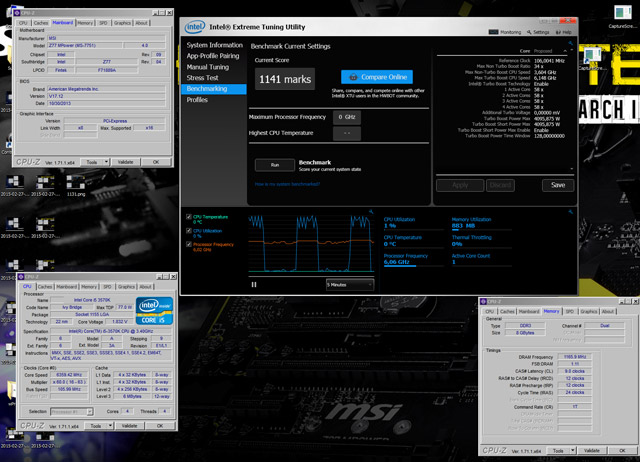Viewport: 640px width, 462px height.
Task: Click Validate in CPU-Z Memory window
Action: click(x=592, y=451)
